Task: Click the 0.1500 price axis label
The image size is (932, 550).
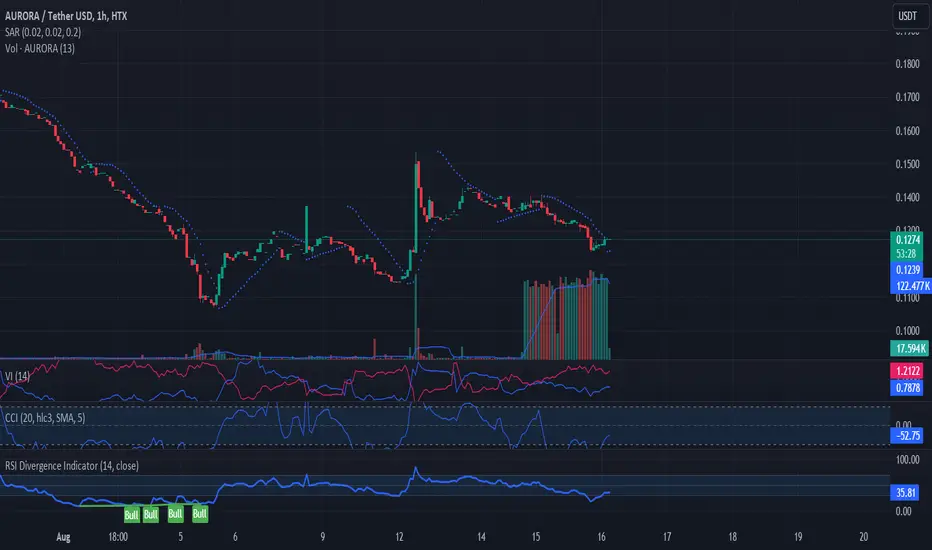Action: [x=908, y=164]
